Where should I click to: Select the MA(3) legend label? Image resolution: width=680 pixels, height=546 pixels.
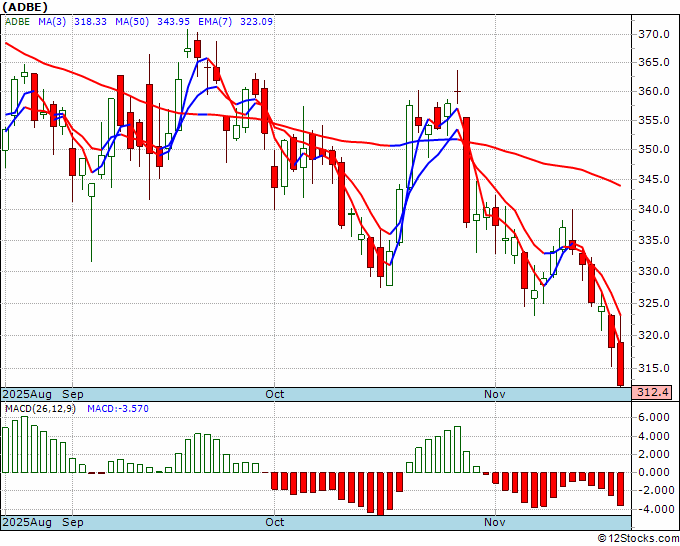click(x=52, y=21)
